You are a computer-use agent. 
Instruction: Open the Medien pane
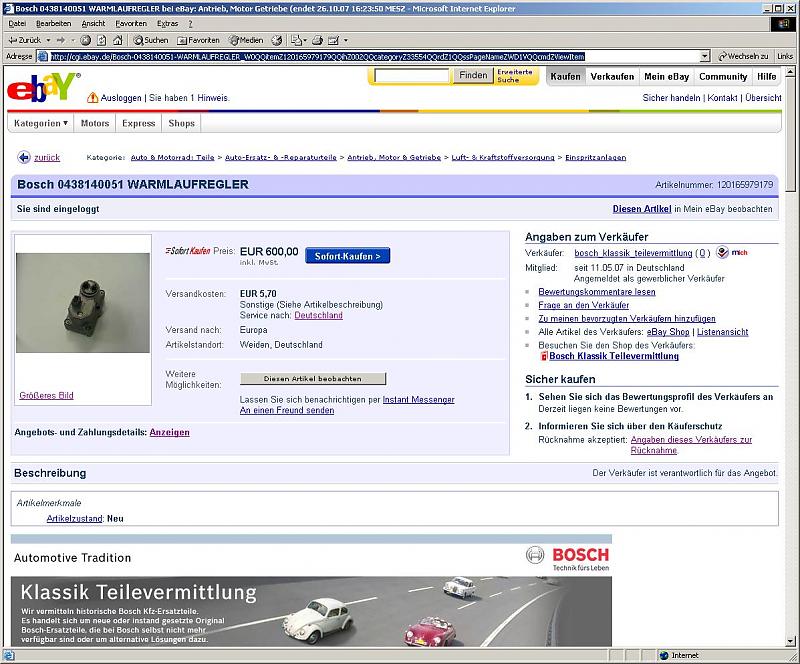click(x=246, y=40)
